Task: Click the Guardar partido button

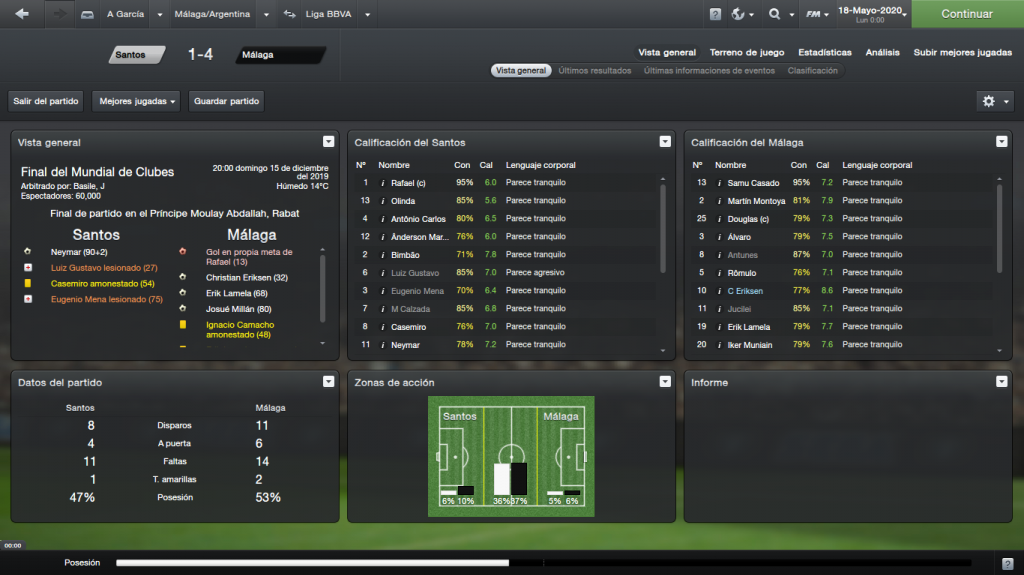Action: pyautogui.click(x=226, y=101)
